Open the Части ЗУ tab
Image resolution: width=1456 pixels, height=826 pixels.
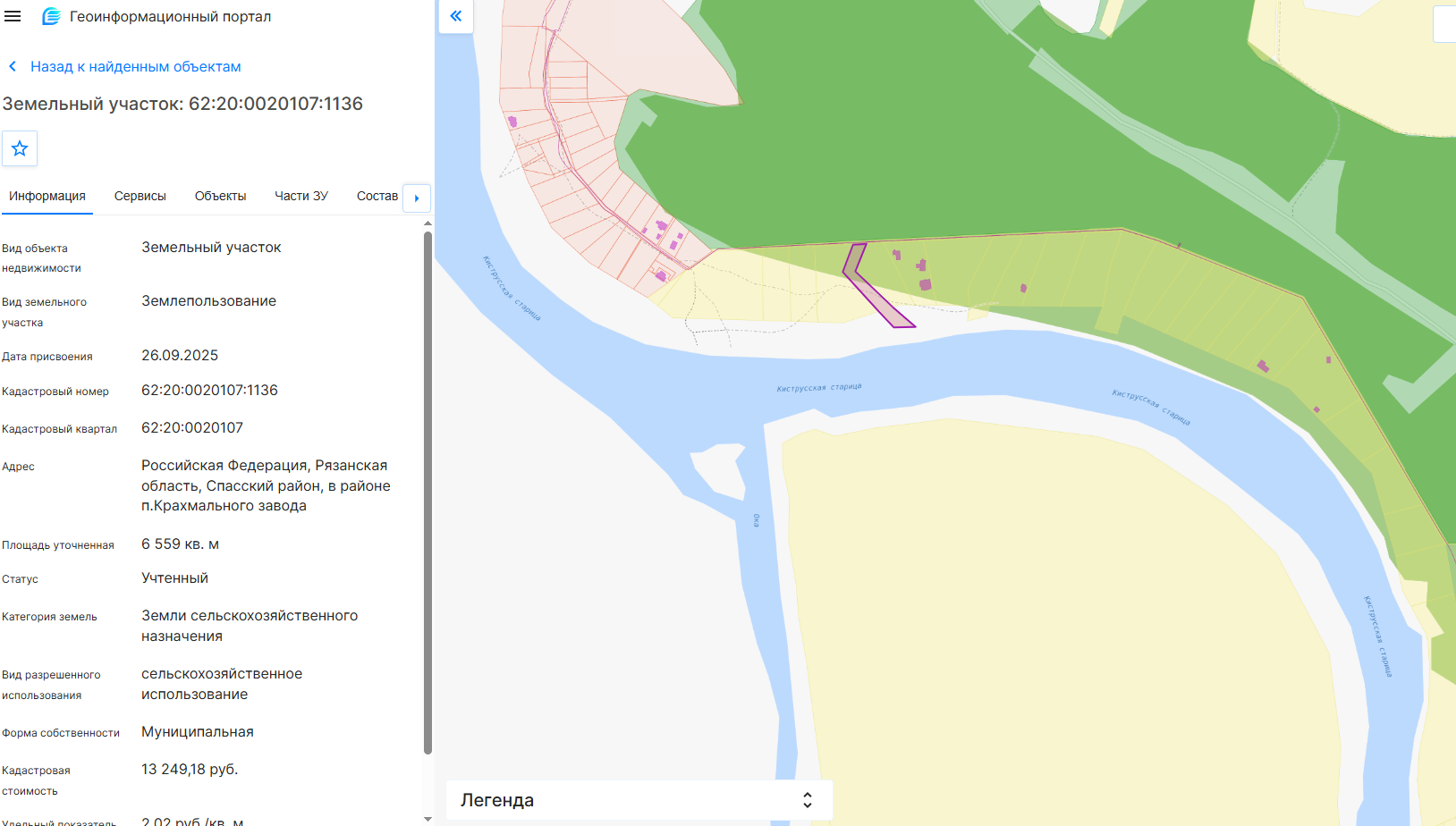pos(301,196)
